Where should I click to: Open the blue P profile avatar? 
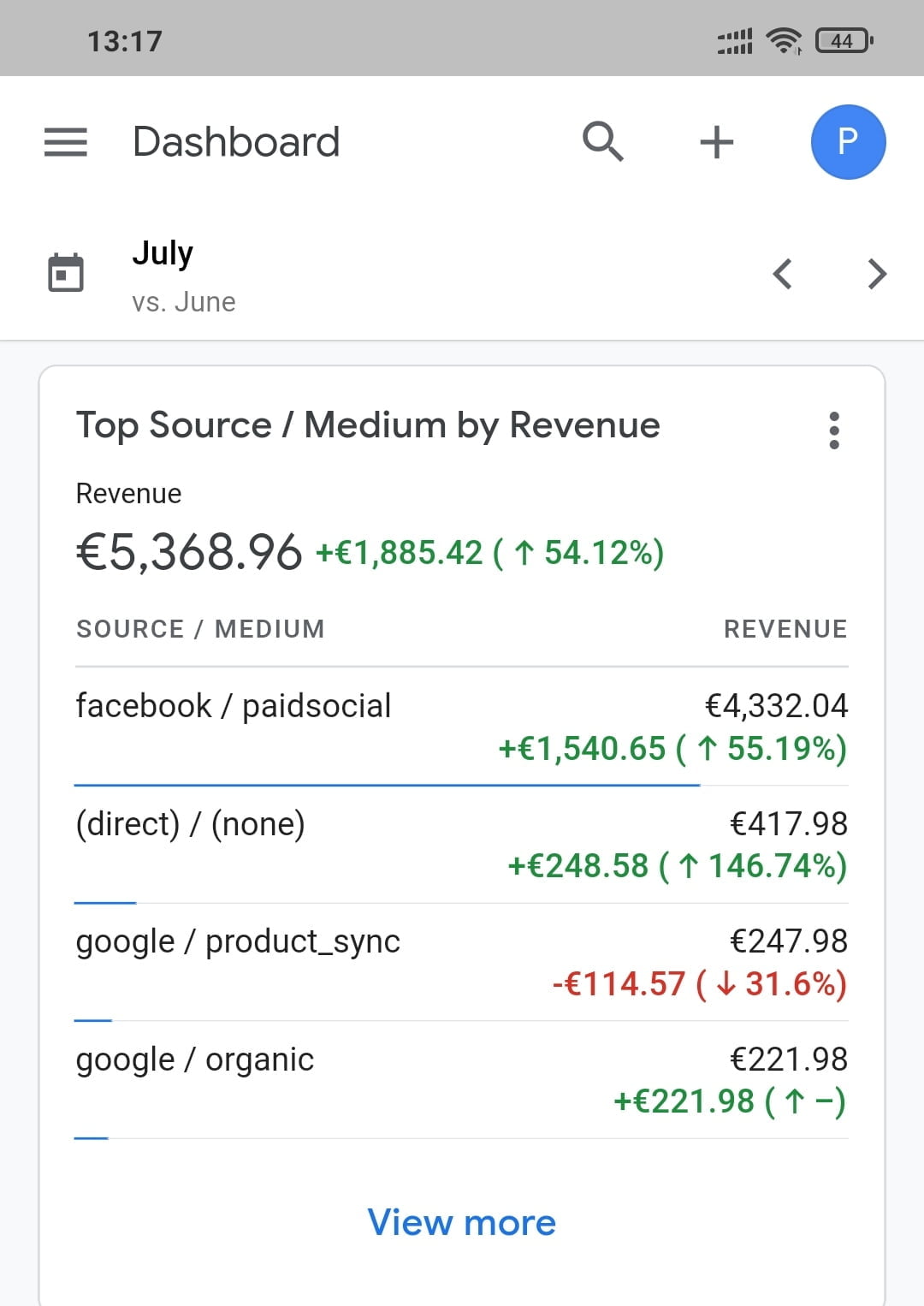[x=847, y=142]
